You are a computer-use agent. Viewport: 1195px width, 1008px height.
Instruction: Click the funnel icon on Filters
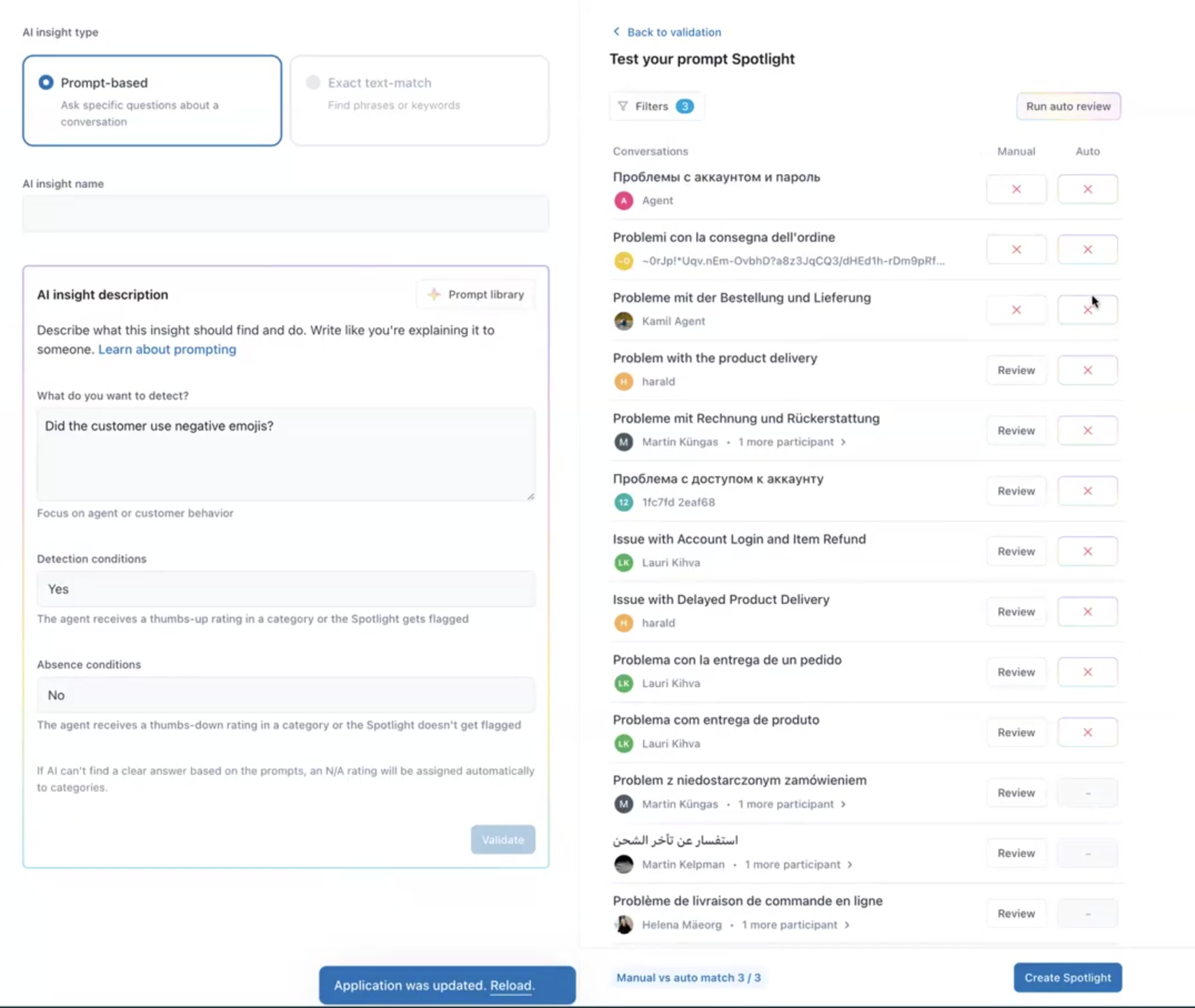pos(622,106)
